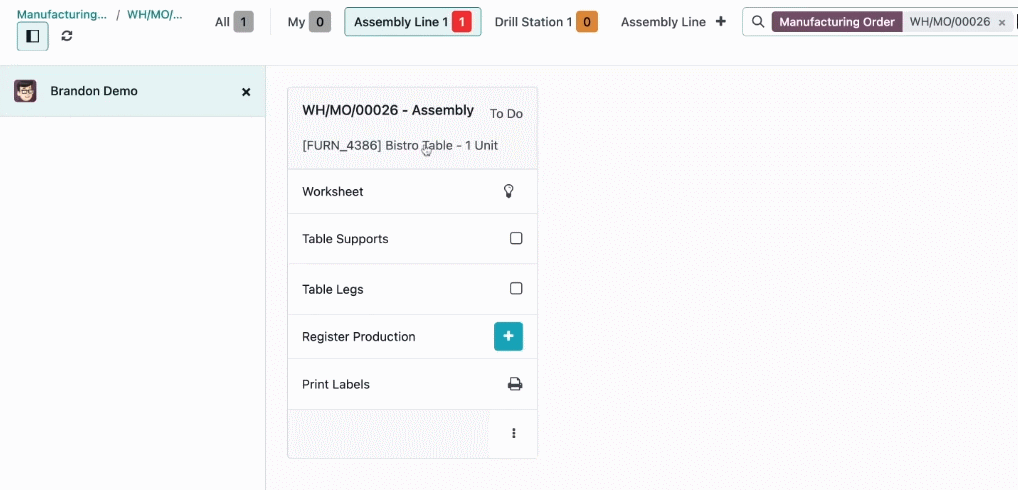This screenshot has width=1018, height=490.
Task: Remove the WH/MO/00026 search filter
Action: click(1002, 23)
